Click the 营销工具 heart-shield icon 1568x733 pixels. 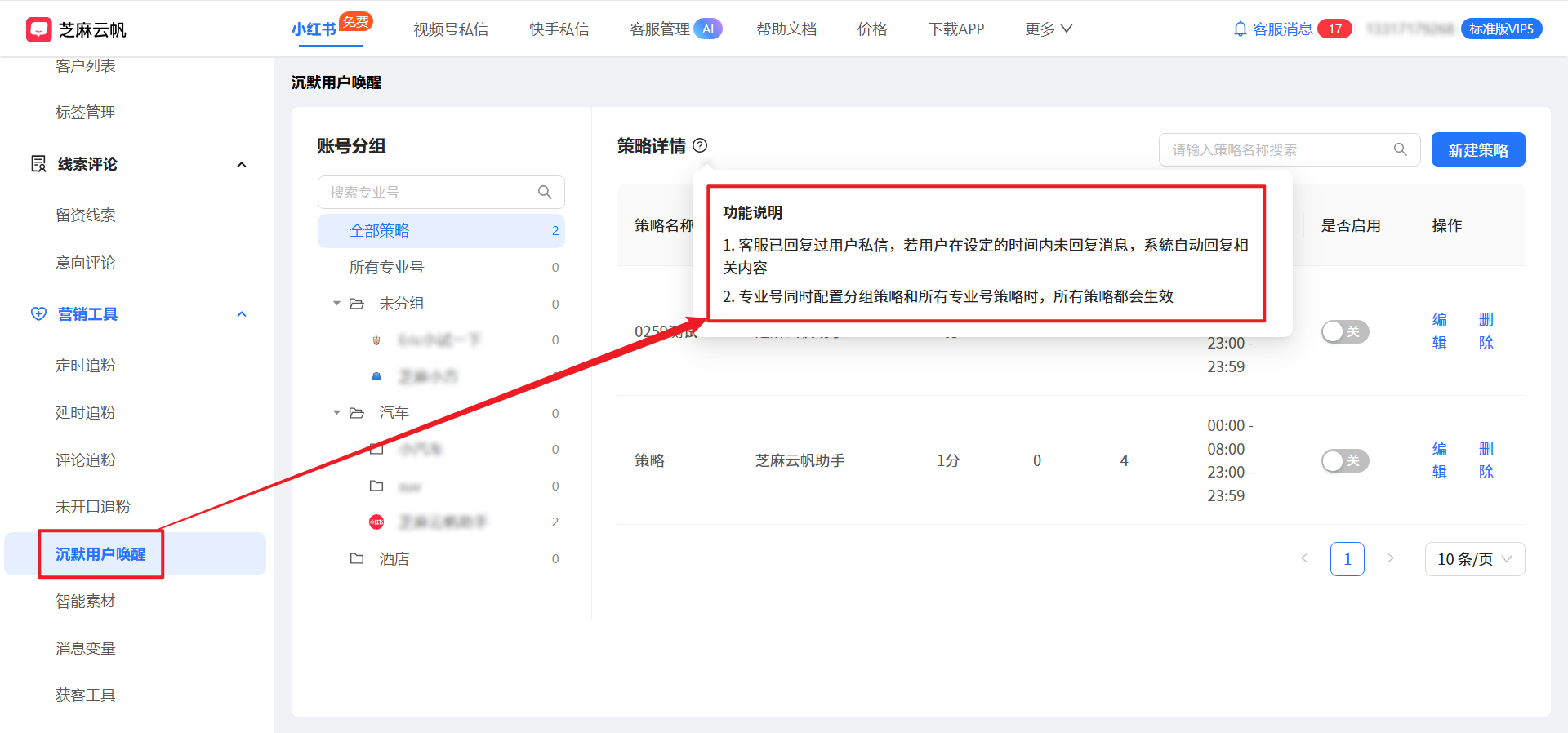click(x=38, y=314)
